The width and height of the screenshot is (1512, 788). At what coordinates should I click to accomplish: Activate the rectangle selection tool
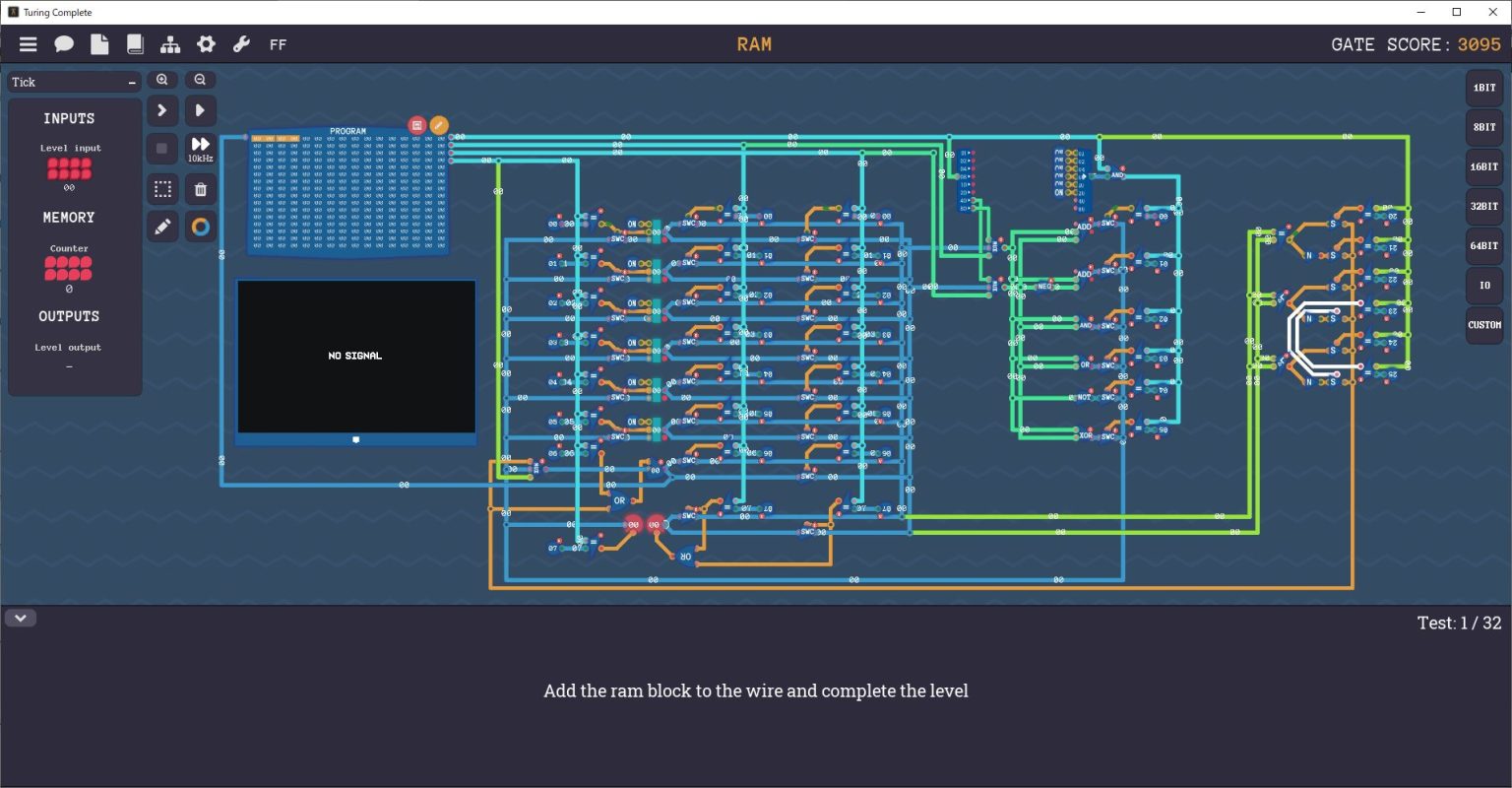click(x=162, y=189)
